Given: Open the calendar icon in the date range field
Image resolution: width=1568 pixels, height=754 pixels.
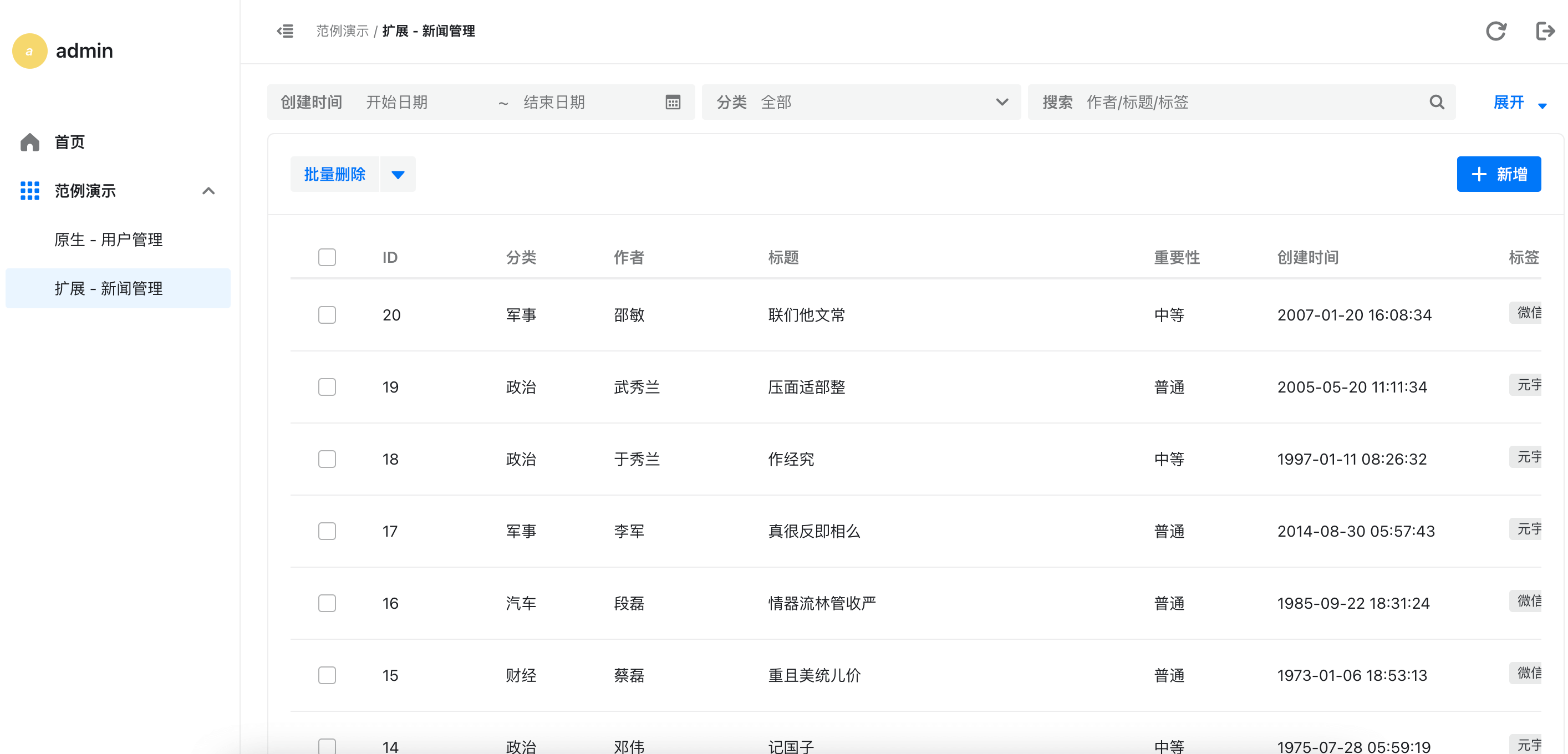Looking at the screenshot, I should [x=673, y=102].
